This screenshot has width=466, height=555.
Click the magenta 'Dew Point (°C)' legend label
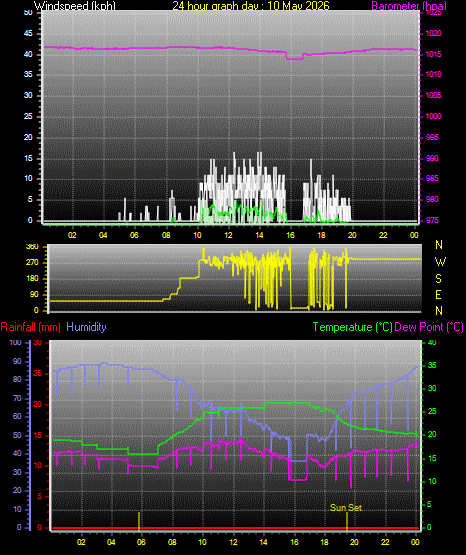click(x=429, y=327)
